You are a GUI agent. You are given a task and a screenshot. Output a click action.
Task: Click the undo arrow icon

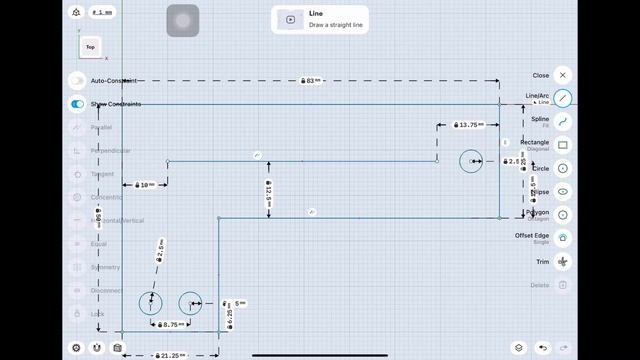(x=543, y=348)
